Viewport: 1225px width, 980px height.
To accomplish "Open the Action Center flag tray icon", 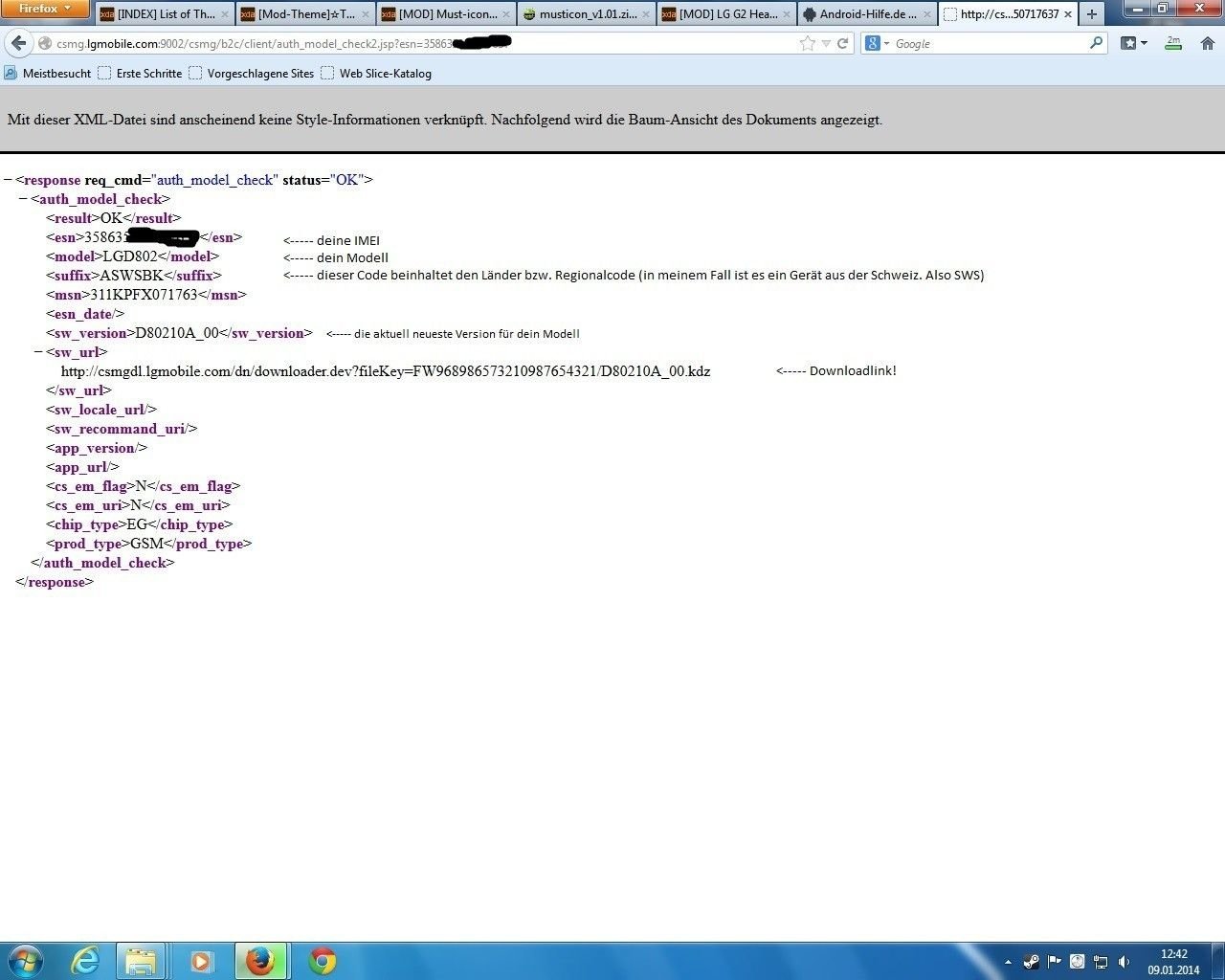I will tap(1055, 962).
